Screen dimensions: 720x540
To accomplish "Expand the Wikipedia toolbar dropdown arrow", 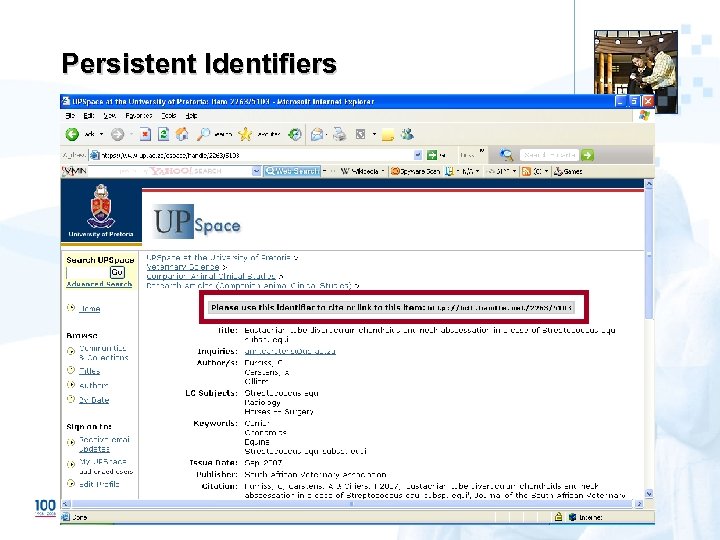I will point(382,171).
